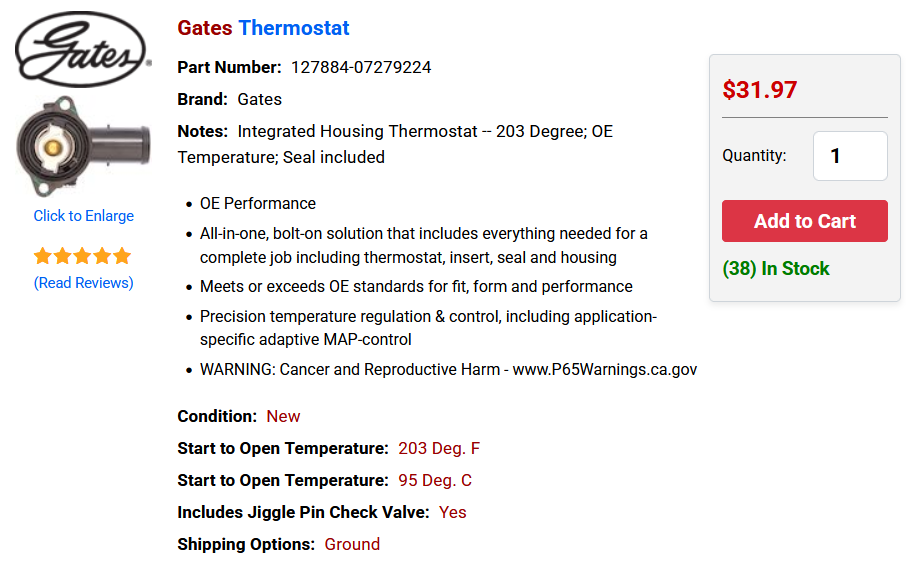Click the Gates Thermostat product title
This screenshot has height=575, width=906.
[263, 28]
